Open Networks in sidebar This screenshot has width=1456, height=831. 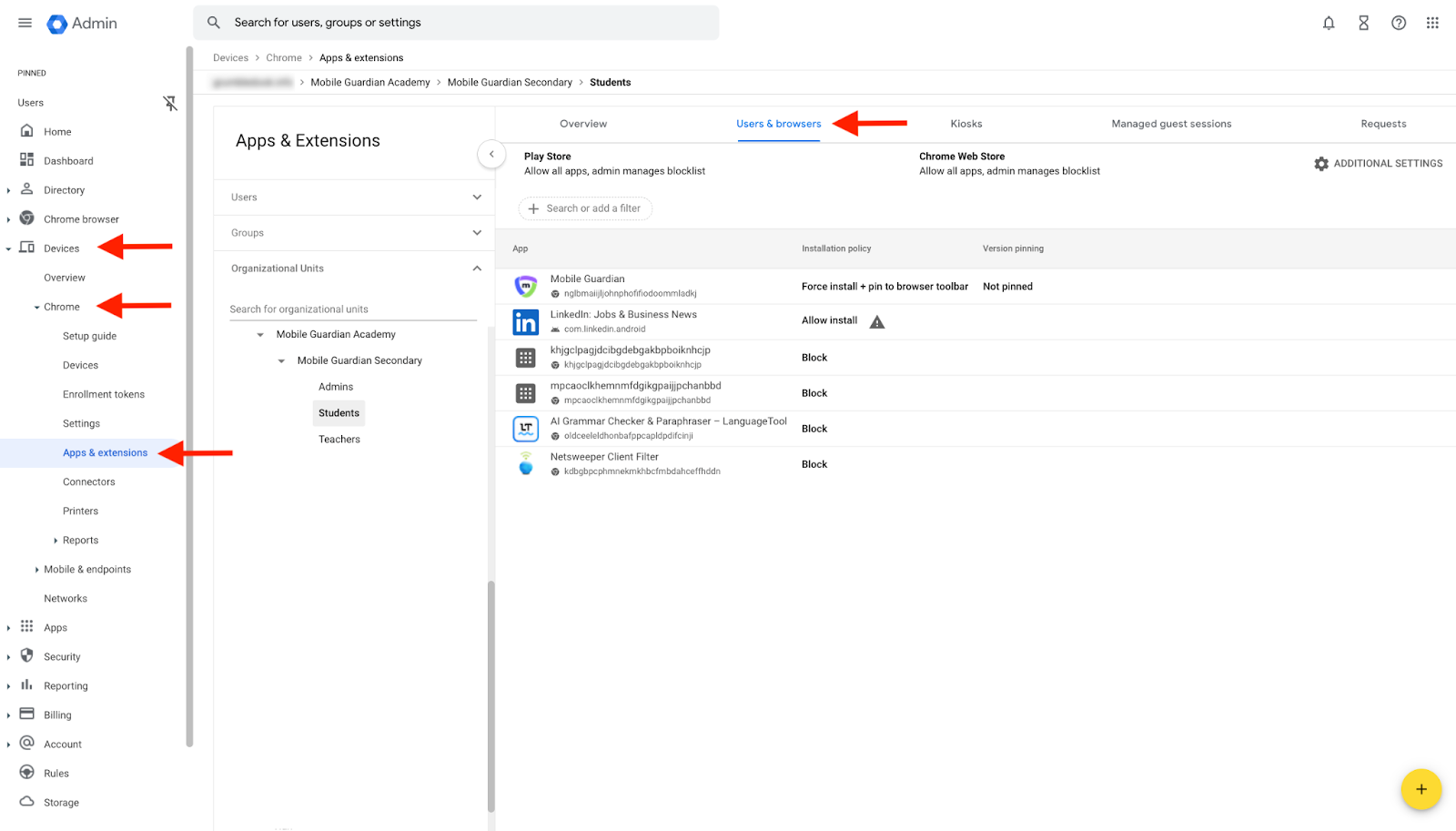click(66, 598)
